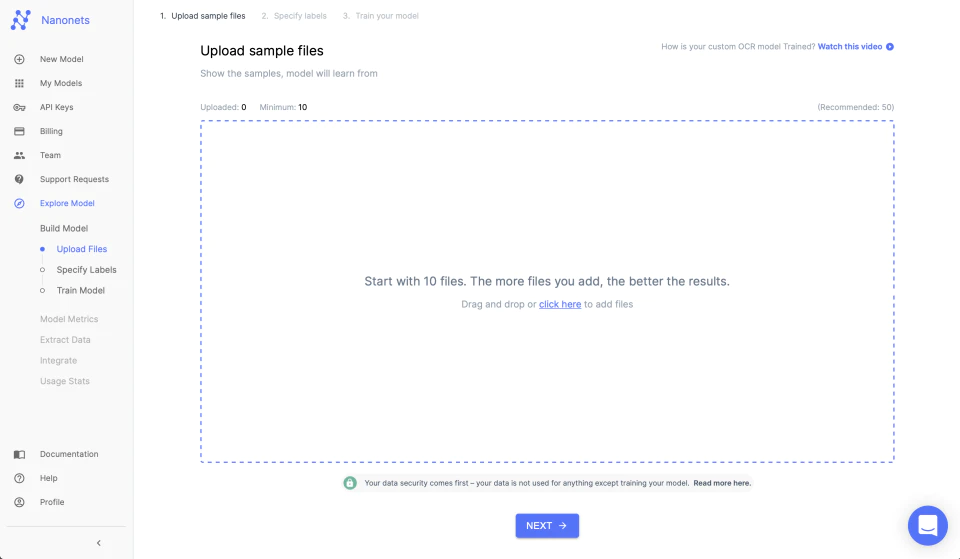Click the Support Requests question icon
The image size is (960, 559).
click(x=20, y=179)
